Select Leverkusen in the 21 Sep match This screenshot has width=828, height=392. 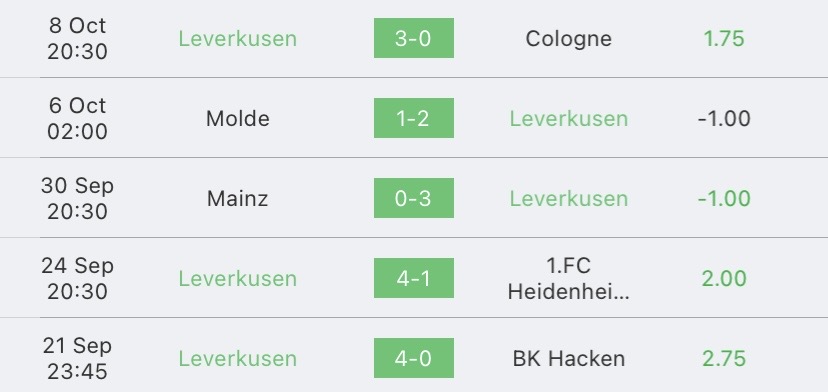click(x=238, y=359)
